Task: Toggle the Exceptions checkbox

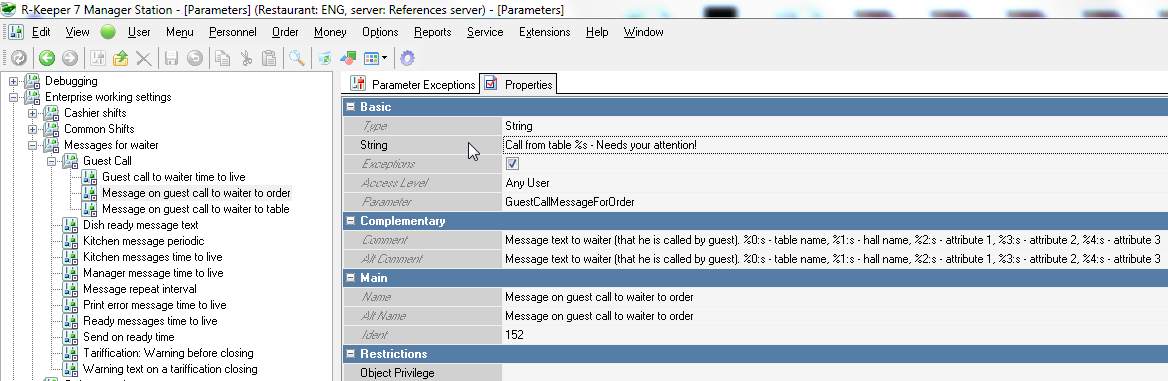Action: pyautogui.click(x=512, y=163)
